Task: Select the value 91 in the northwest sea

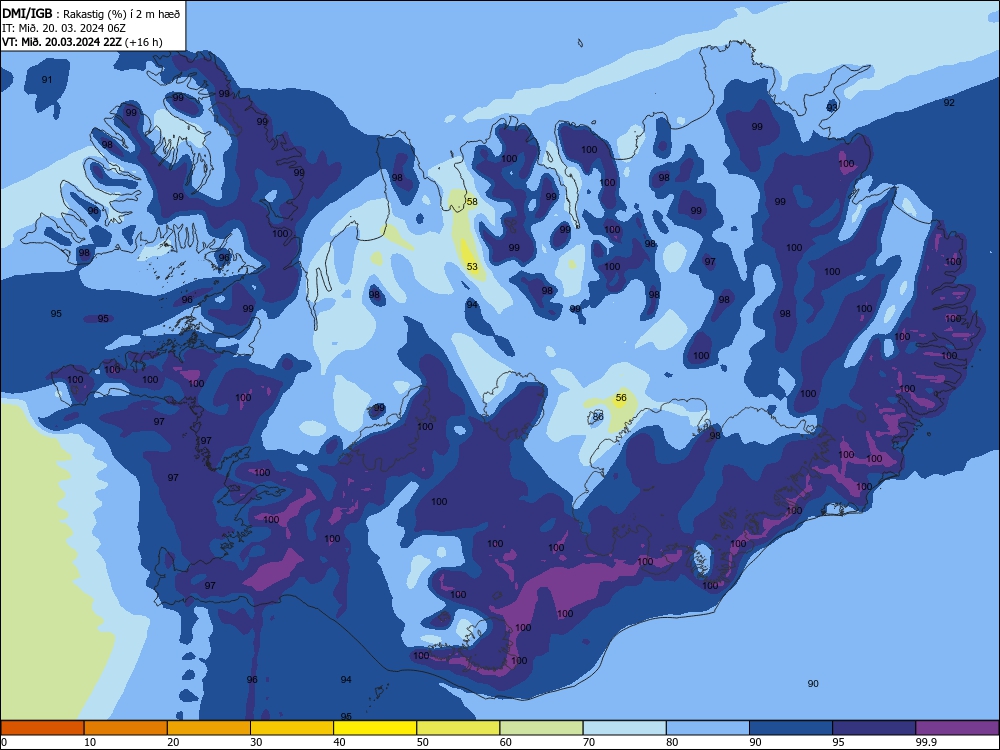Action: (x=47, y=80)
